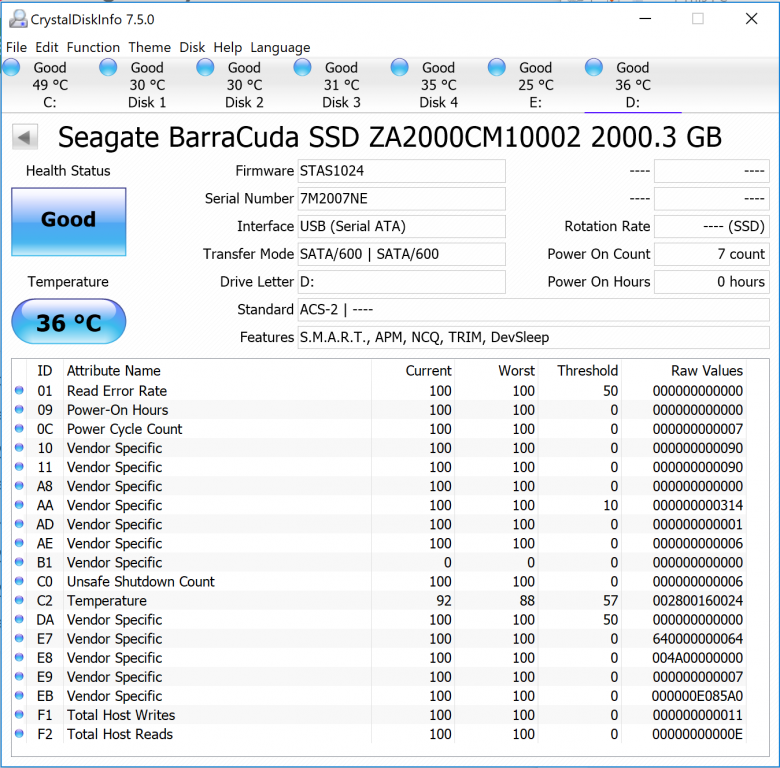Open the Language menu

pos(280,47)
